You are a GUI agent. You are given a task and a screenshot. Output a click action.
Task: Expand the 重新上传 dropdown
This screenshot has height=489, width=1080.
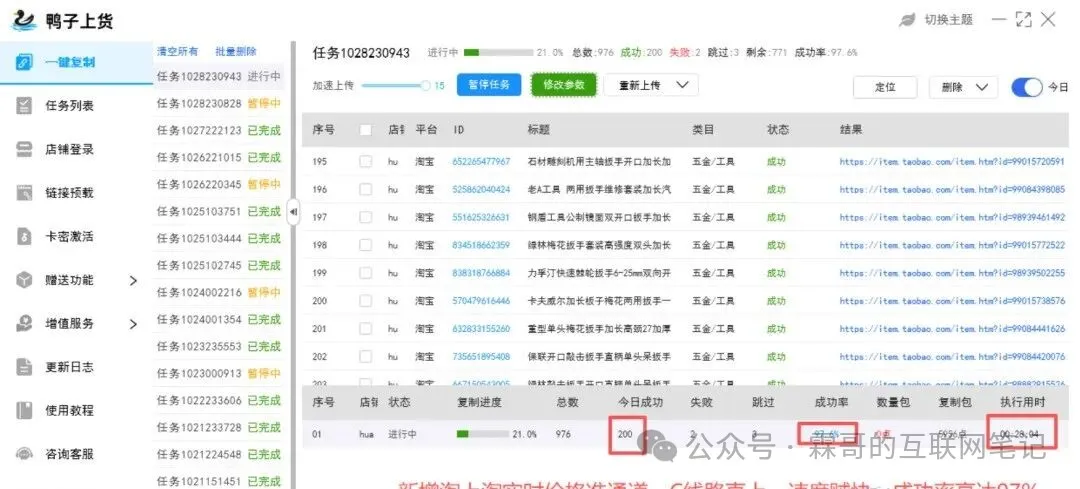(x=650, y=85)
